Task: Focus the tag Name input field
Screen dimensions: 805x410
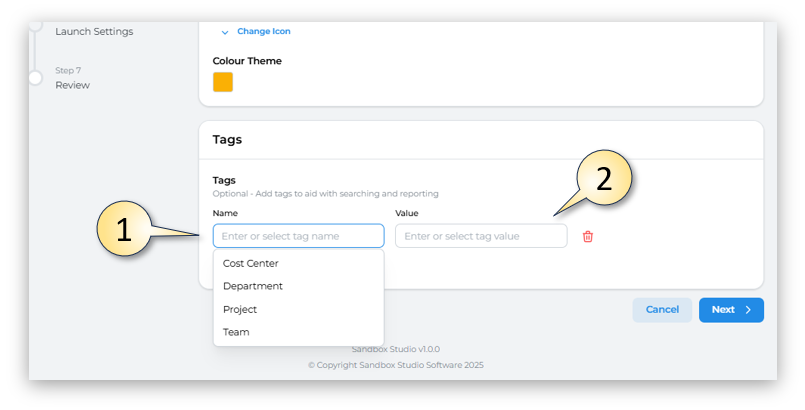Action: [298, 236]
